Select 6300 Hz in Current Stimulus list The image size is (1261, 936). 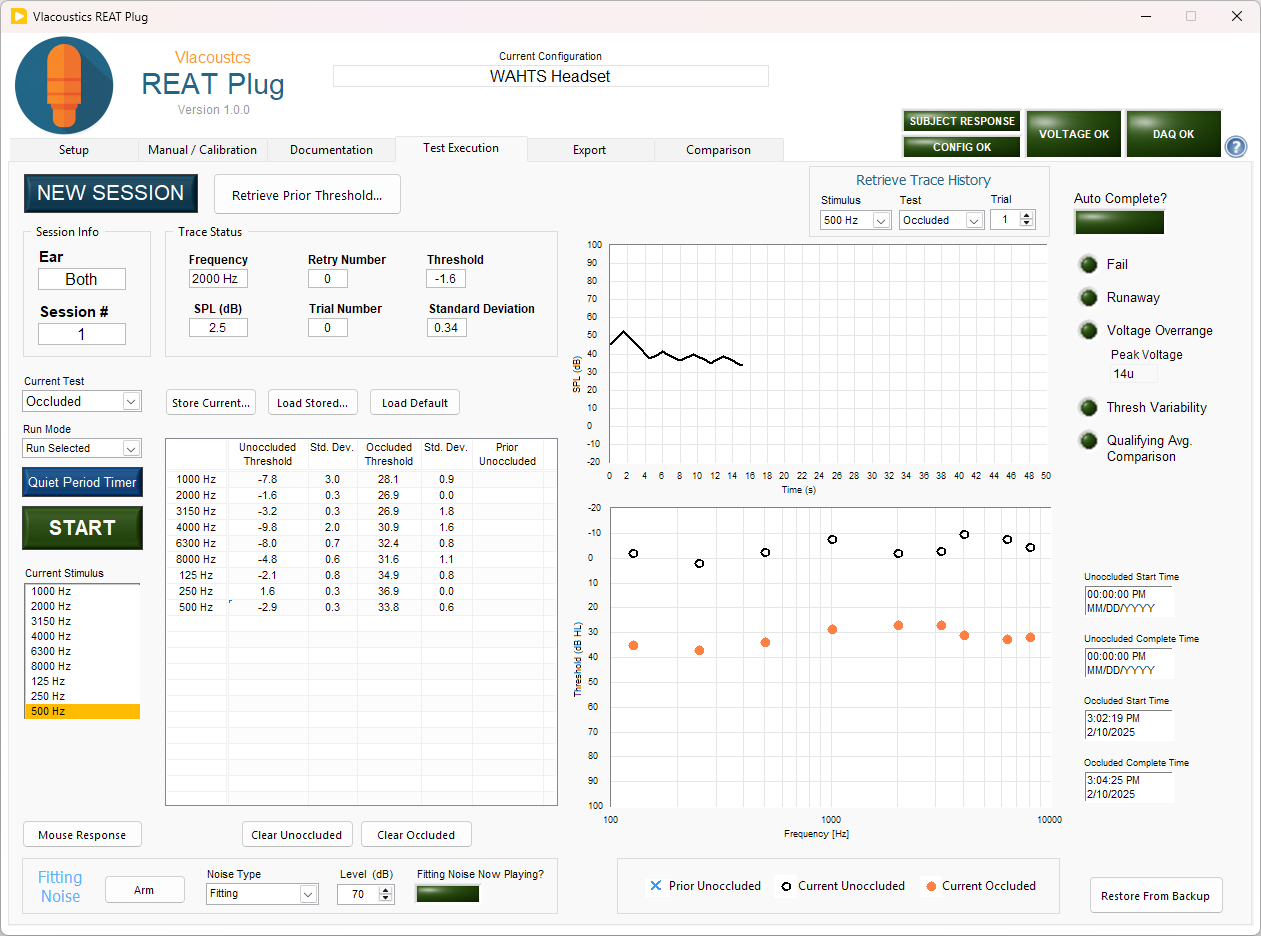[x=82, y=651]
